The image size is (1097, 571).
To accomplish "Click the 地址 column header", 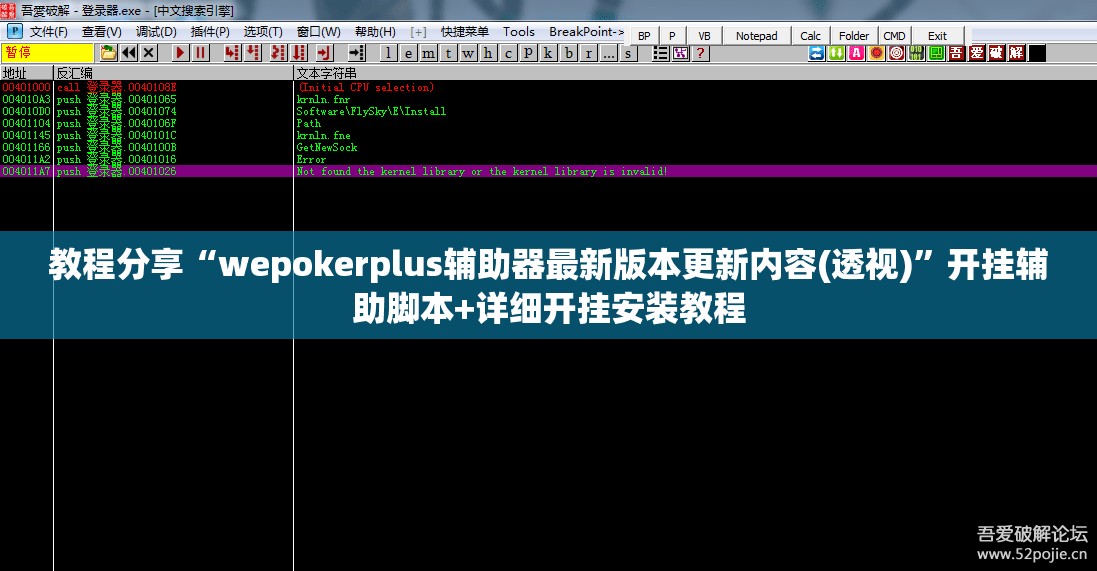I will (x=27, y=73).
